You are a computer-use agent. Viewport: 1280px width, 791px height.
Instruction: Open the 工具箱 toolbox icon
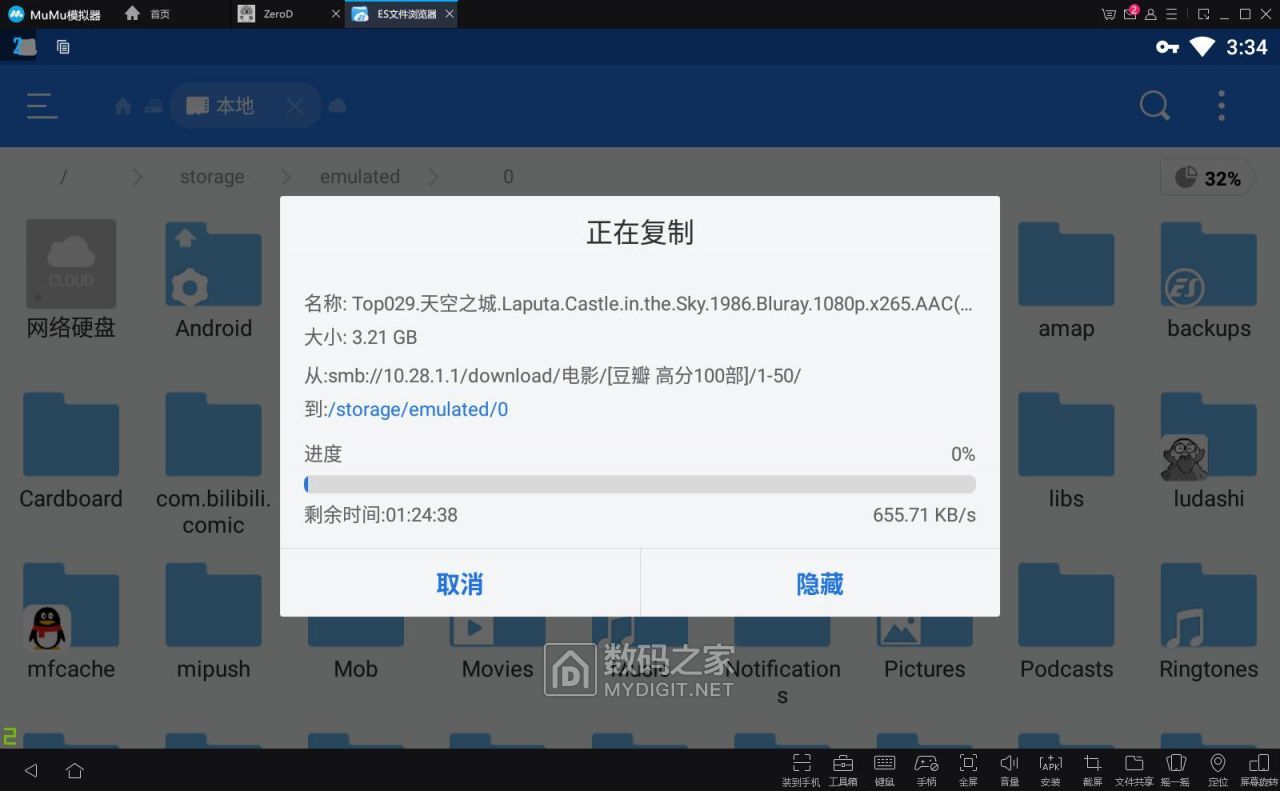pyautogui.click(x=843, y=769)
